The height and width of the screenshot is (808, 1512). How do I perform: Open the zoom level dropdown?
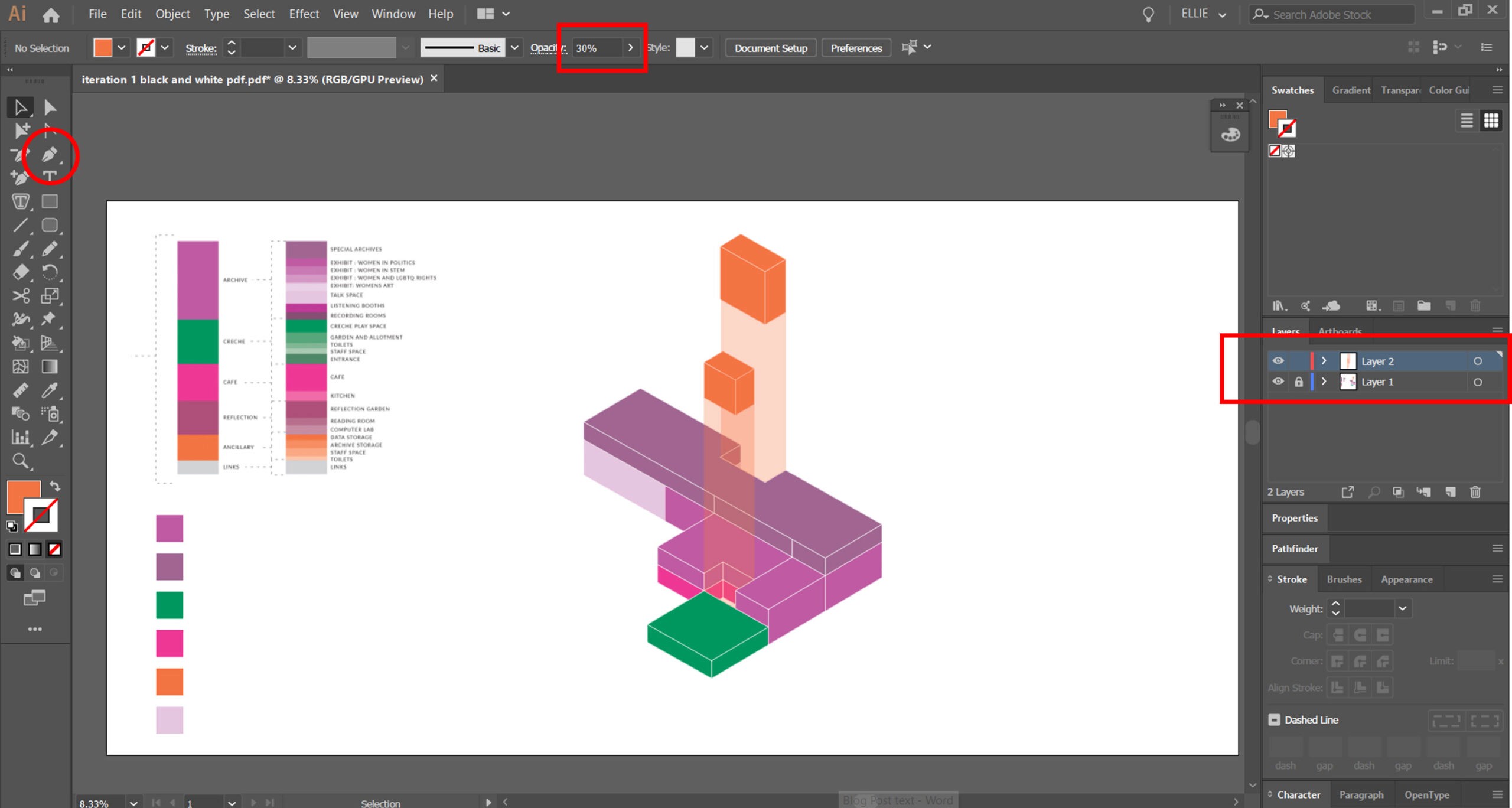coord(133,803)
